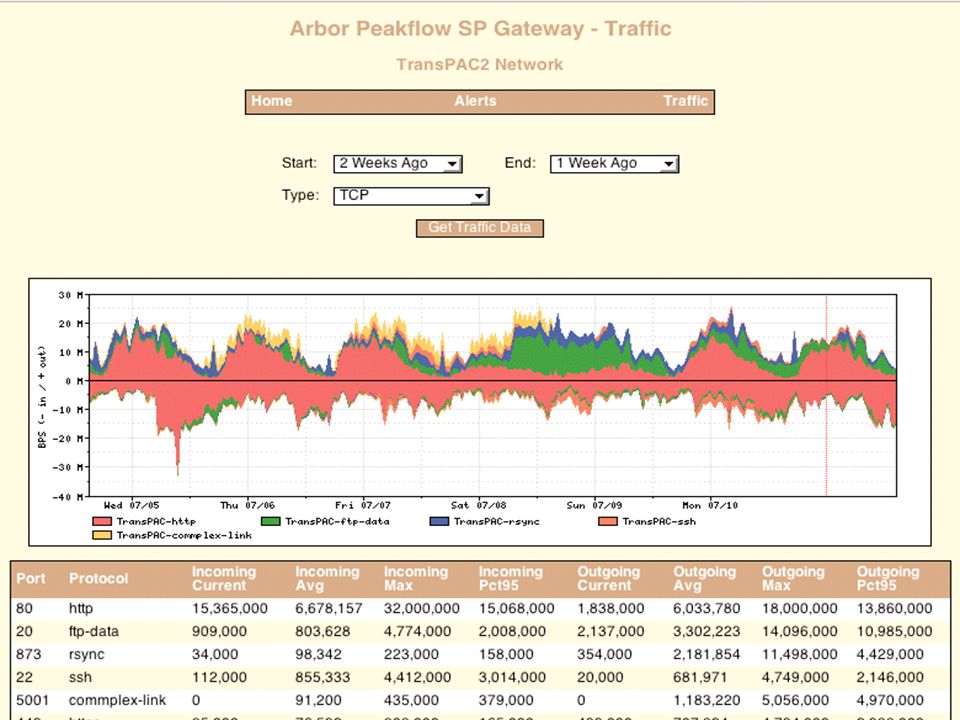Click ssh incoming Pct95 value 3,014,000
This screenshot has width=960, height=720.
(x=512, y=677)
